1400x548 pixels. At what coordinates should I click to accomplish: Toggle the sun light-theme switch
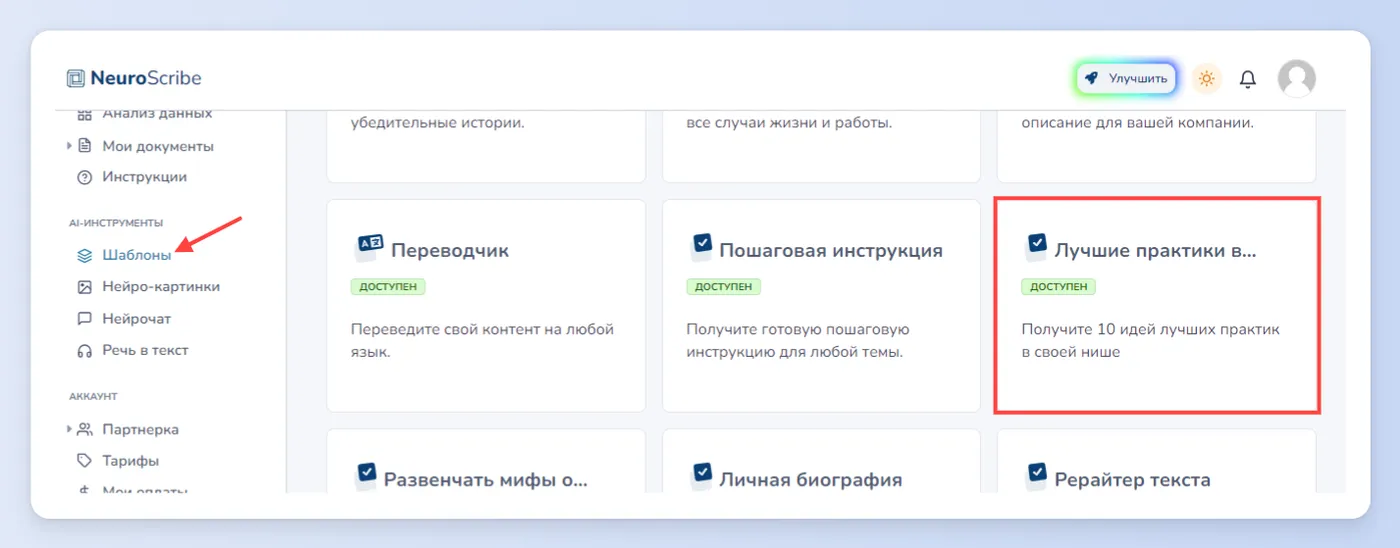click(1207, 78)
